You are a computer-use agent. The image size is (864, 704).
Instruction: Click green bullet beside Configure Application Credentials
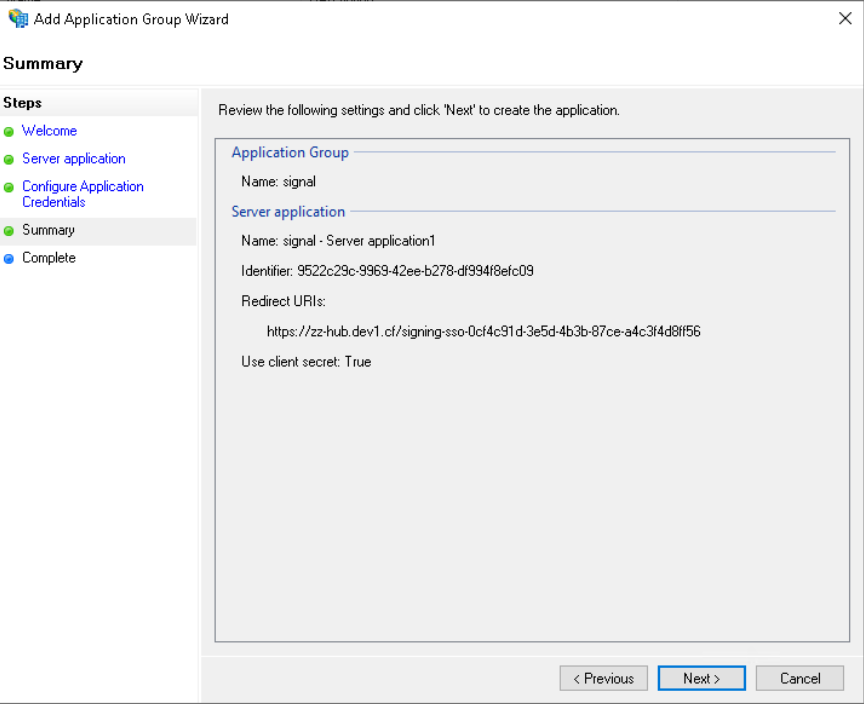click(x=9, y=188)
